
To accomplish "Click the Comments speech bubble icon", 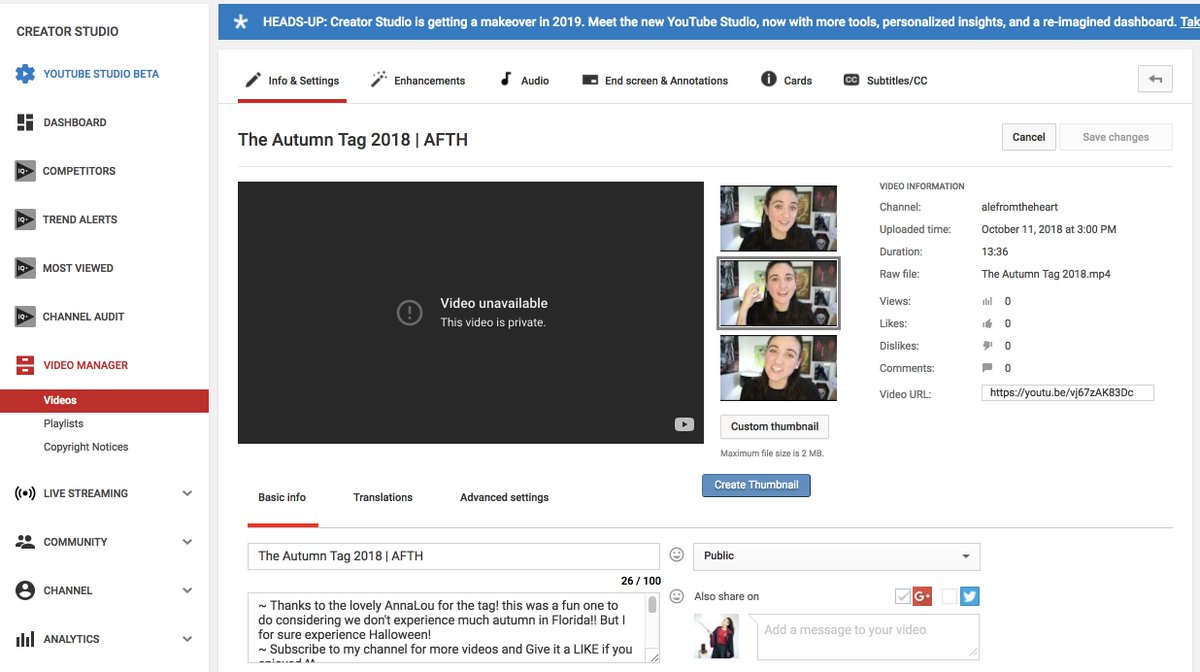I will click(988, 368).
